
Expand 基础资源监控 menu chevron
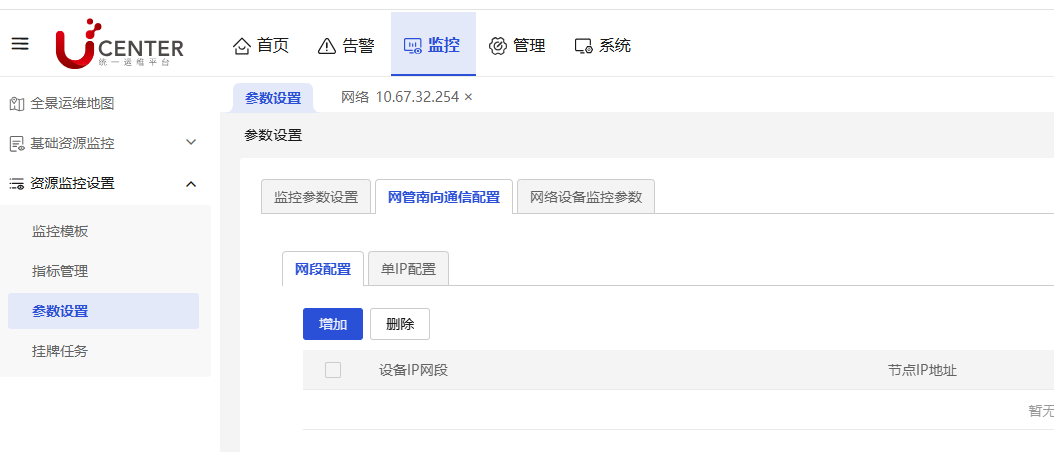click(191, 143)
